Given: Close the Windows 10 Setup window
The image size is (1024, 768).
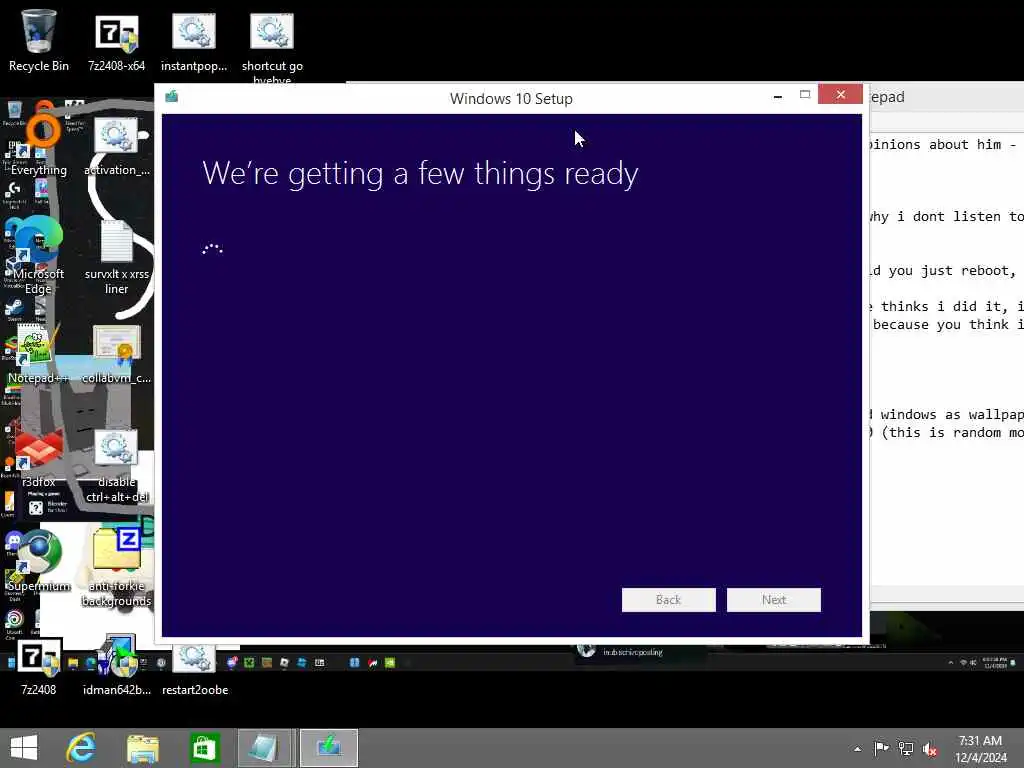Looking at the screenshot, I should pyautogui.click(x=840, y=95).
